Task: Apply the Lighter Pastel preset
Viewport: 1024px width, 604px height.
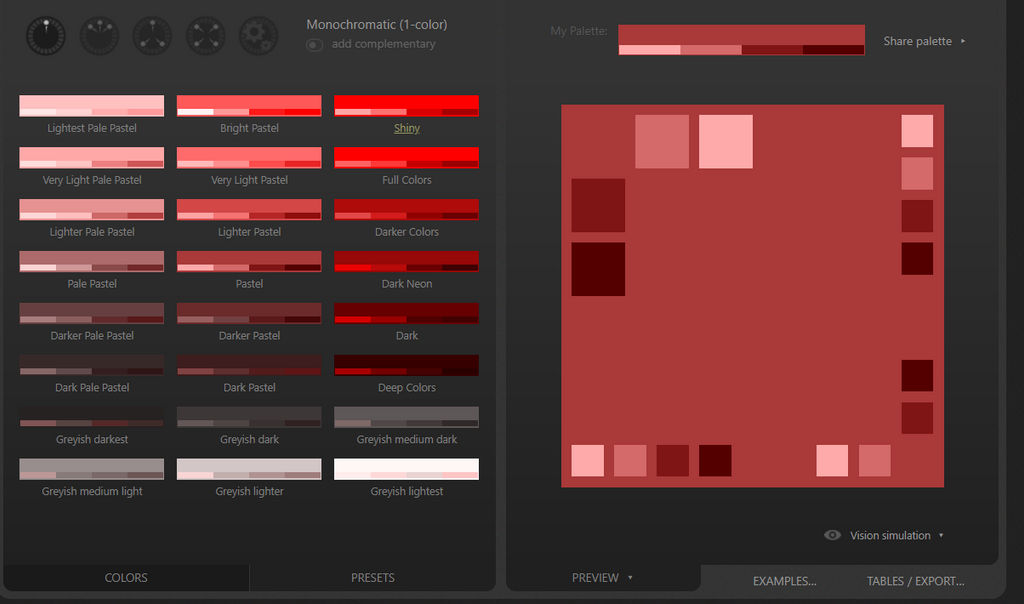Action: pos(249,210)
